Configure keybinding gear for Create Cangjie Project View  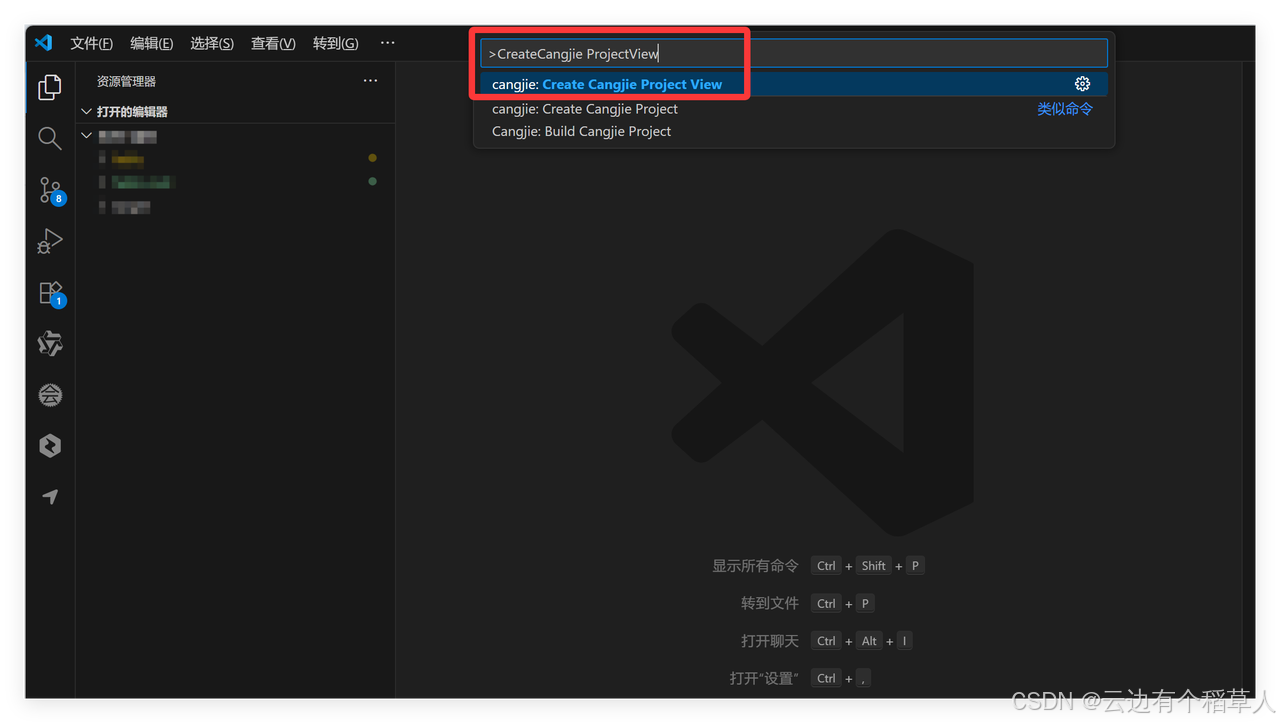(1082, 84)
